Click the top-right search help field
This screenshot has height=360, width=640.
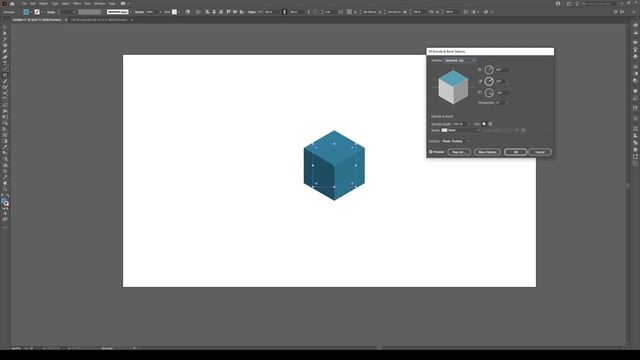tap(599, 4)
